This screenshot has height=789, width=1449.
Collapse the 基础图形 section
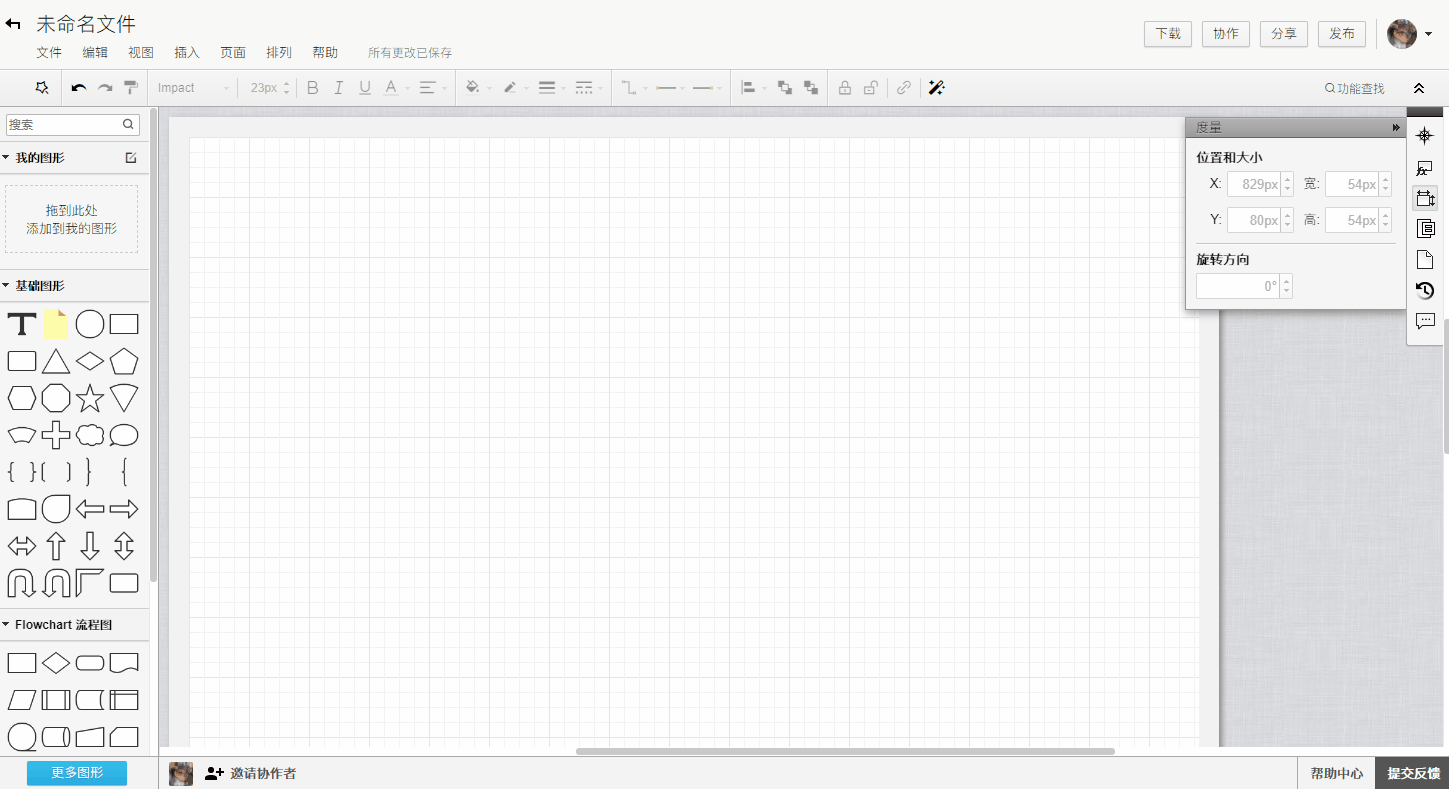tap(6, 285)
